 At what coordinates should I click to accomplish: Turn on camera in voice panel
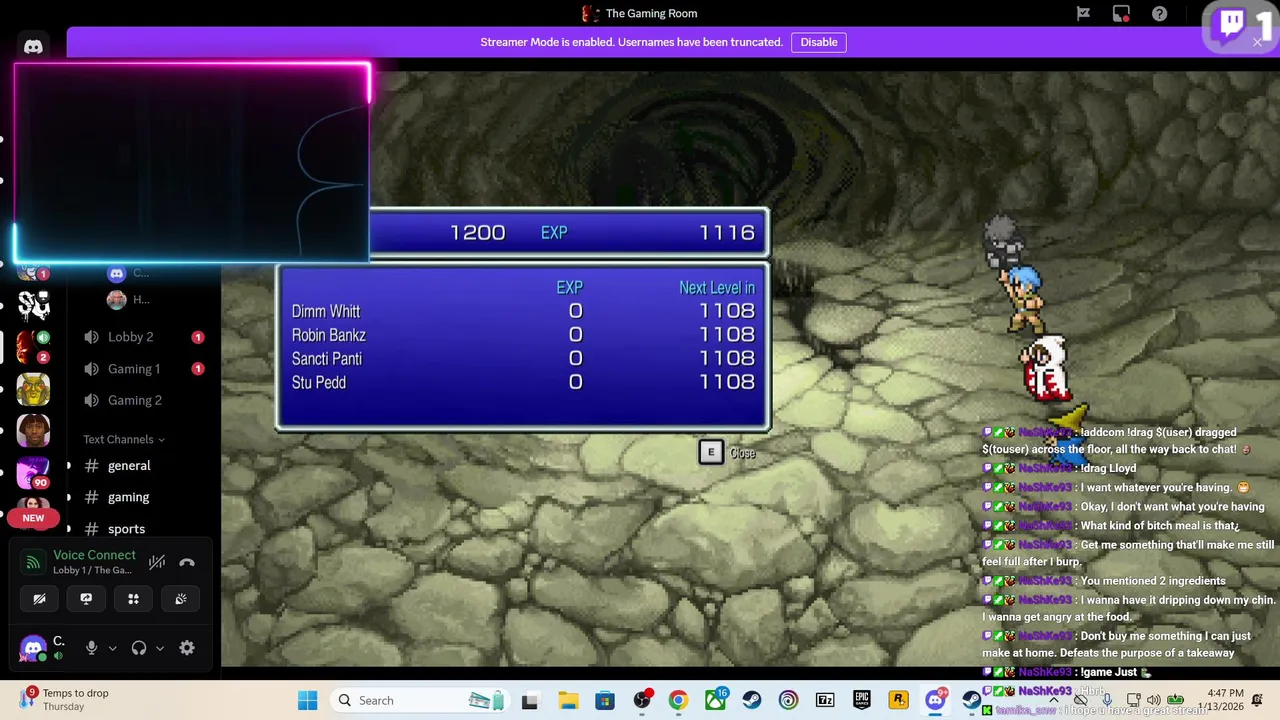pos(39,599)
